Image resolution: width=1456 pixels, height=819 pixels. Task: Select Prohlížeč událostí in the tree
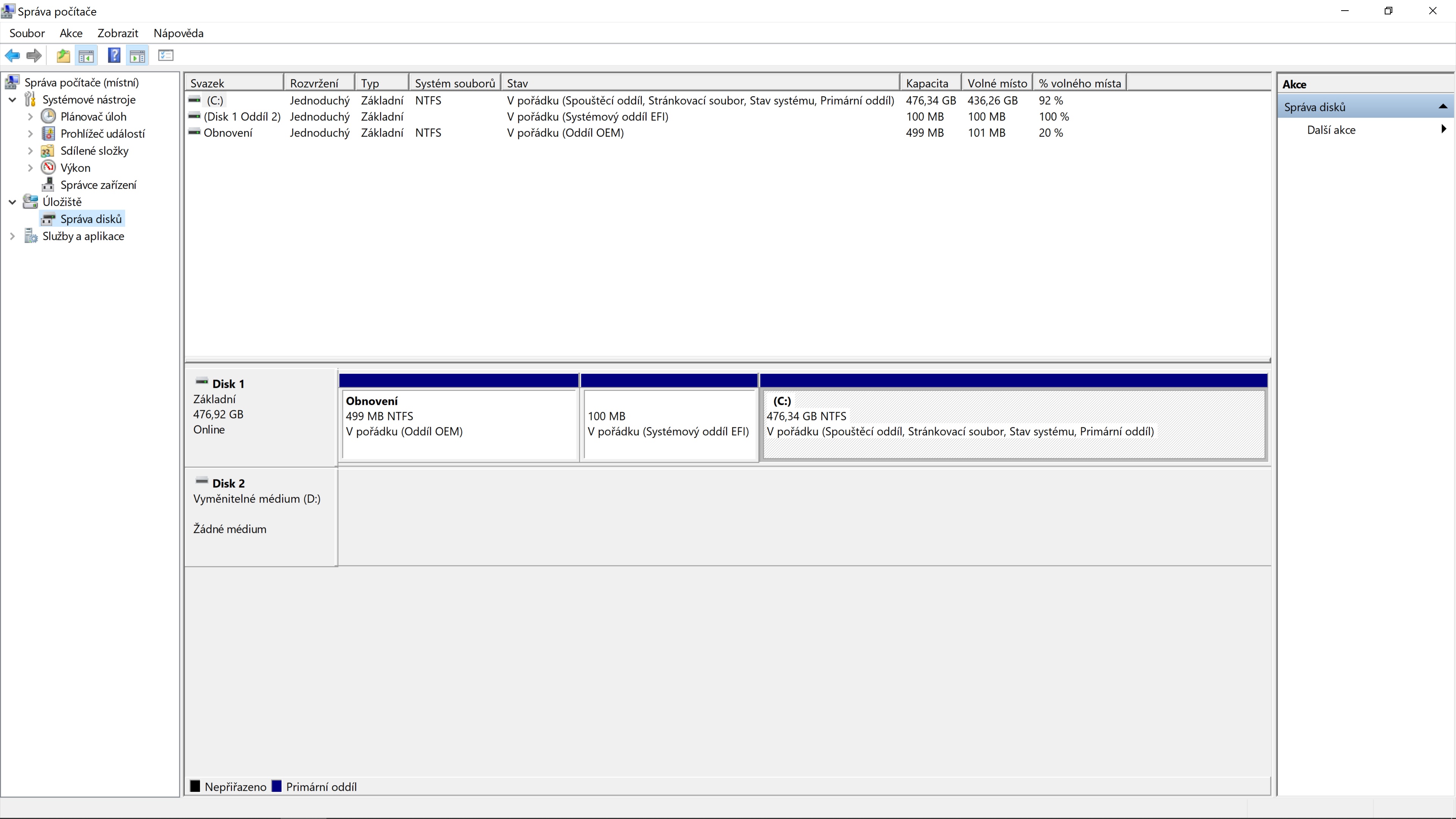click(x=102, y=134)
